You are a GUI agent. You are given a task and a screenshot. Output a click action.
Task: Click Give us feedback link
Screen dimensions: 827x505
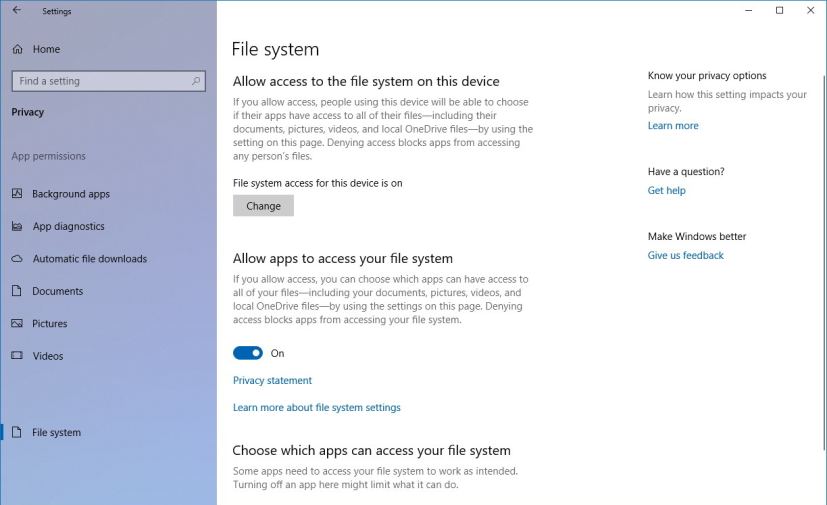pos(686,255)
